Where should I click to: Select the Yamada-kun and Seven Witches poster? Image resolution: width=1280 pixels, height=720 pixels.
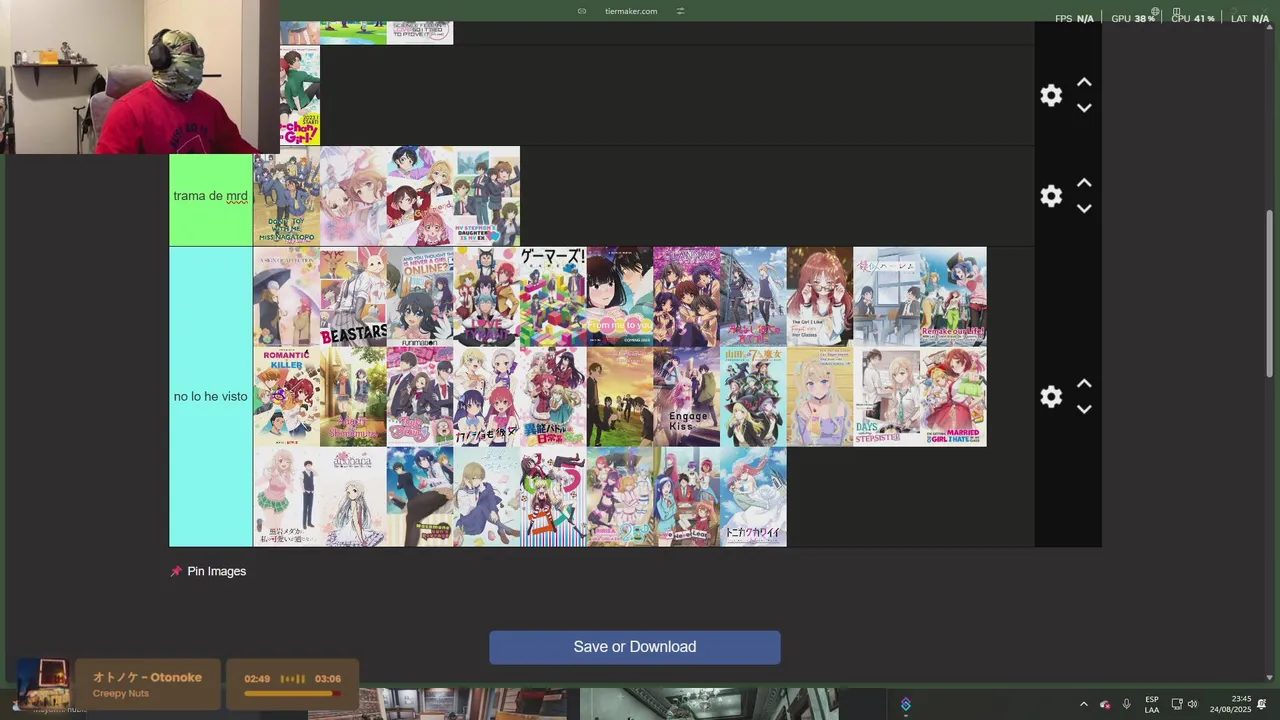pyautogui.click(x=753, y=397)
